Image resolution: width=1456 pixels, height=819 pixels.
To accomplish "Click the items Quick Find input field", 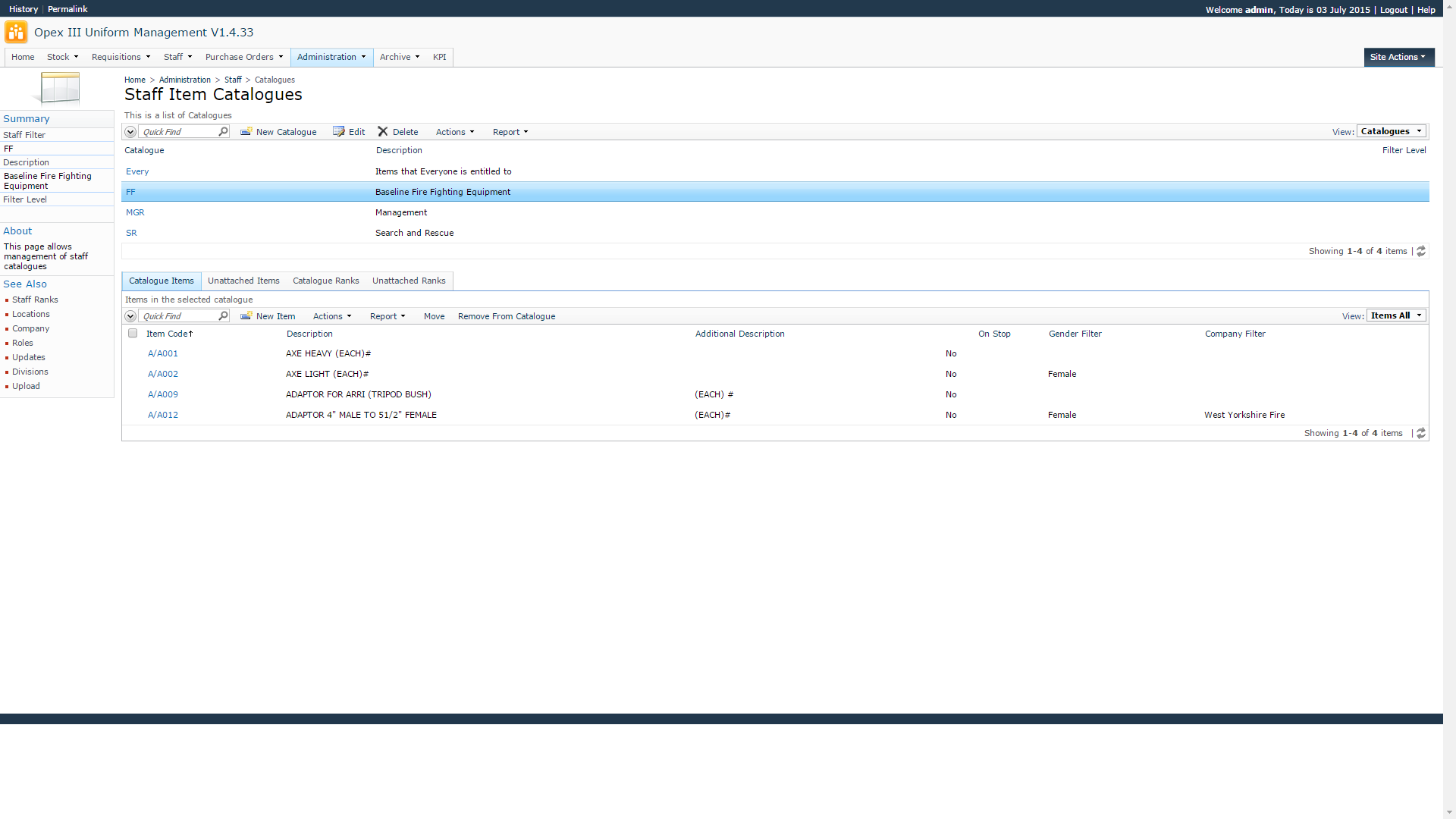I will pos(178,315).
